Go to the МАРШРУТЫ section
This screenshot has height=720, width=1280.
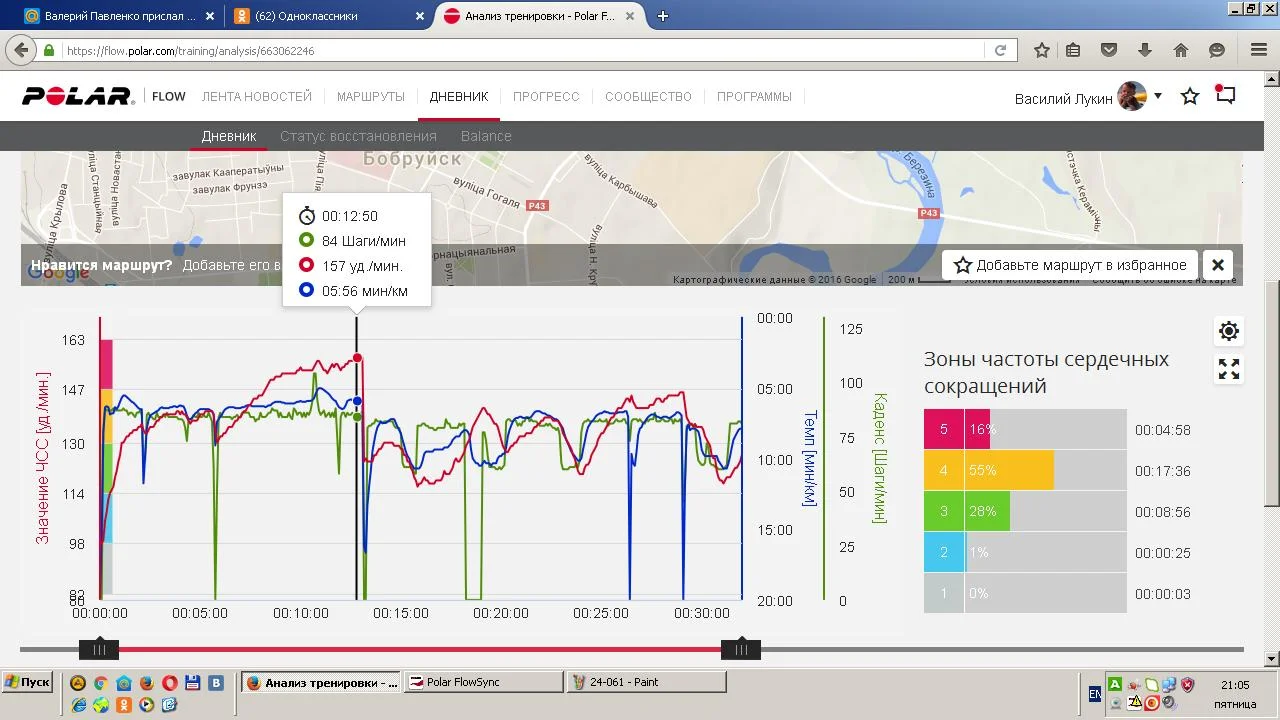371,97
